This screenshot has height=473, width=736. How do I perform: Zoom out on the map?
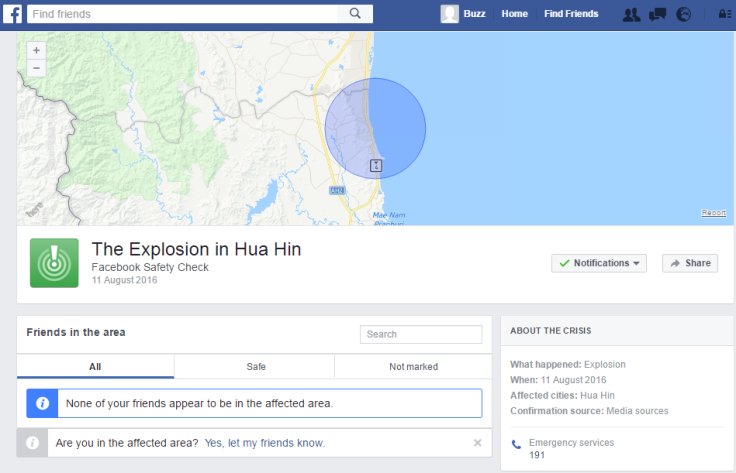coord(36,68)
